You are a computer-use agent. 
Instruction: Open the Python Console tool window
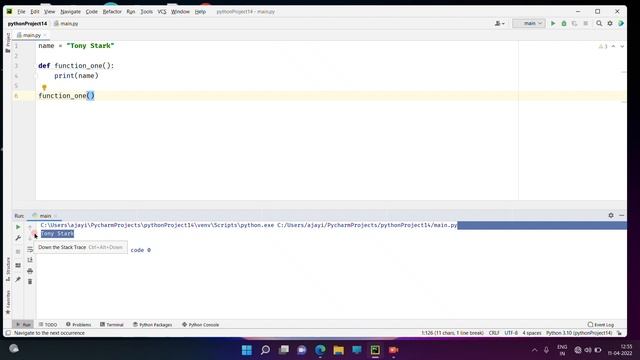pyautogui.click(x=200, y=324)
